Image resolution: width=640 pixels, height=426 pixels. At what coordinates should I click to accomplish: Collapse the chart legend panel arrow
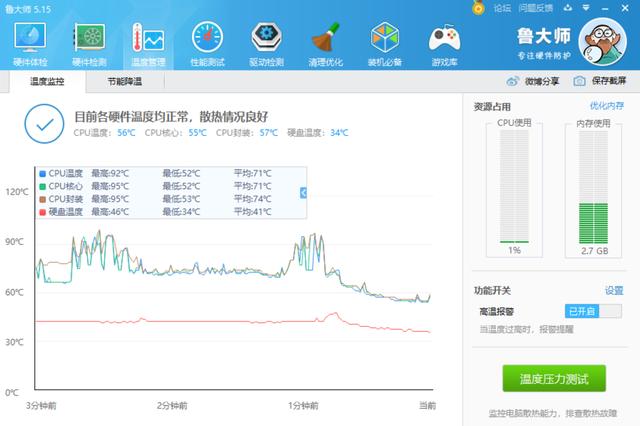303,193
